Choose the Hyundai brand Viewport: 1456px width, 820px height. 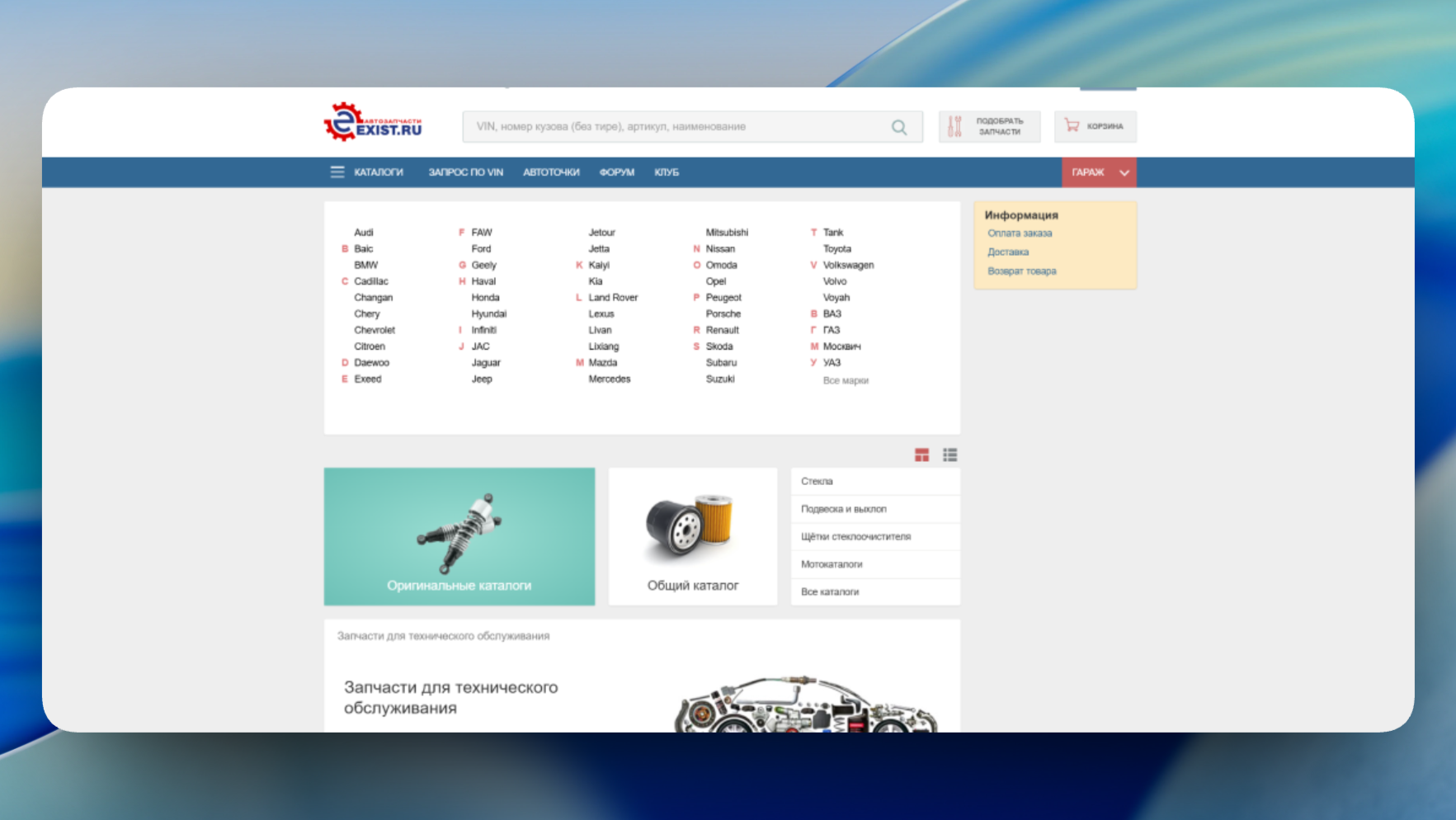point(489,313)
